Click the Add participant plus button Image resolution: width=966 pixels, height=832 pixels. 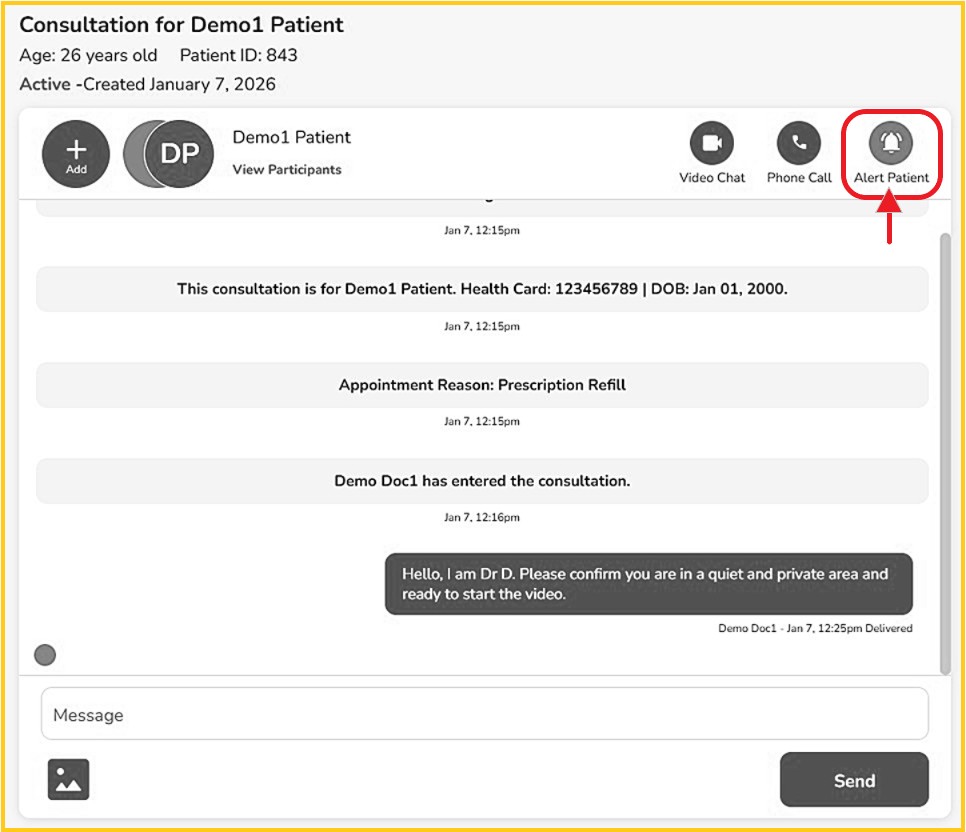(76, 154)
